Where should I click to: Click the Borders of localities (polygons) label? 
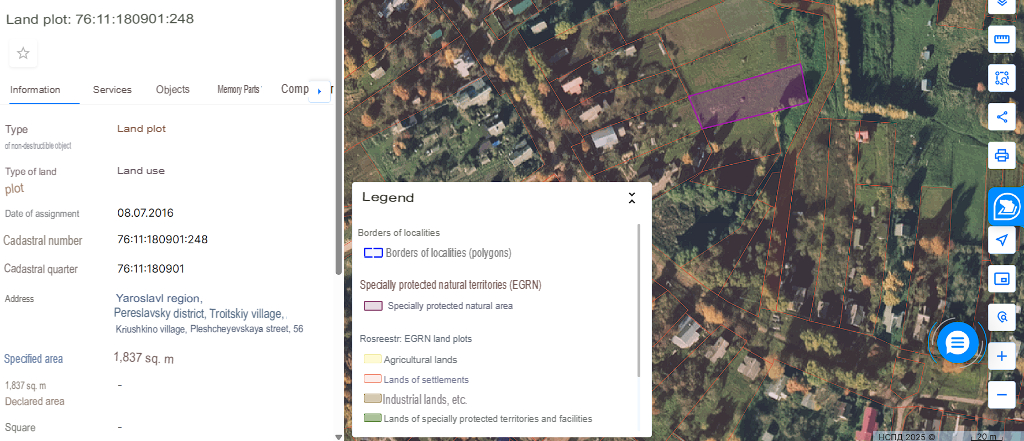(x=449, y=253)
